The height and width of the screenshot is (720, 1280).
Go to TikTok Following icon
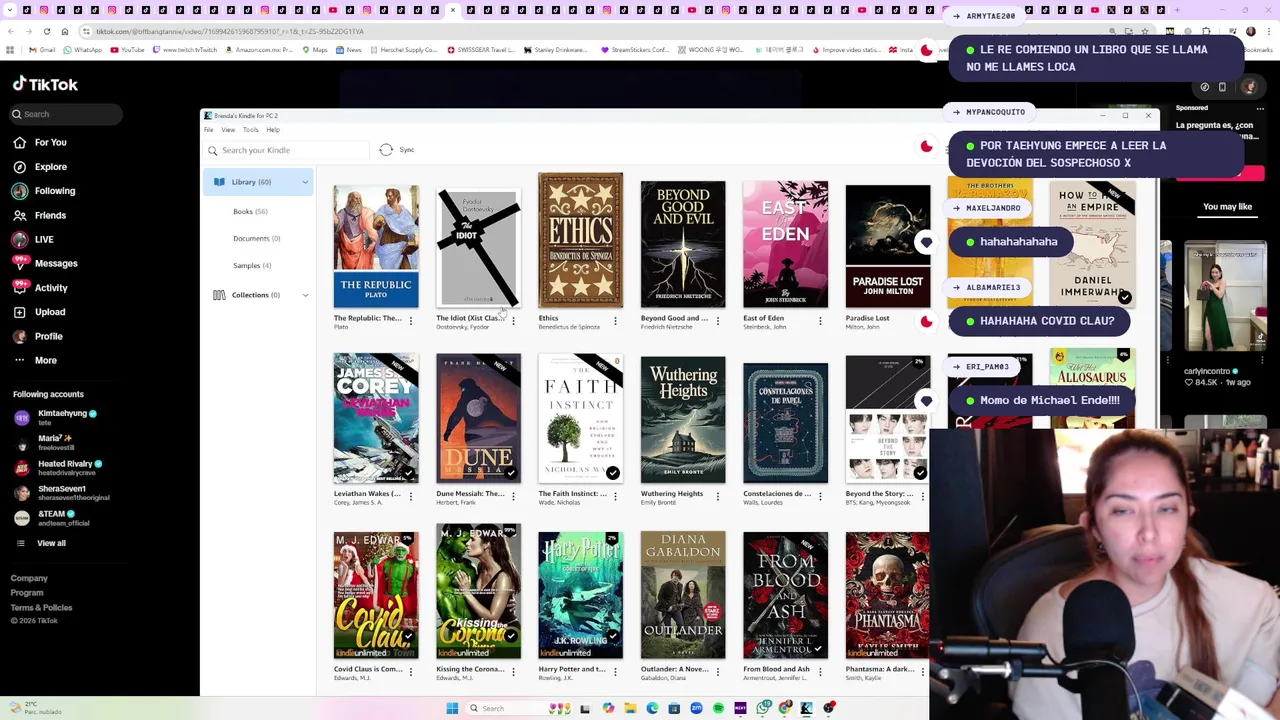tap(19, 191)
